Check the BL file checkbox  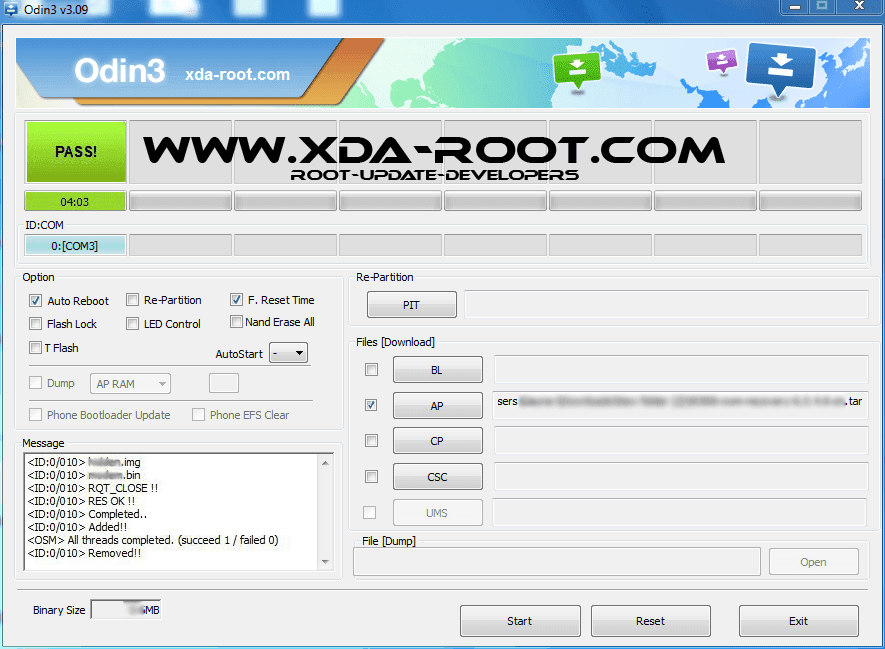pos(371,370)
